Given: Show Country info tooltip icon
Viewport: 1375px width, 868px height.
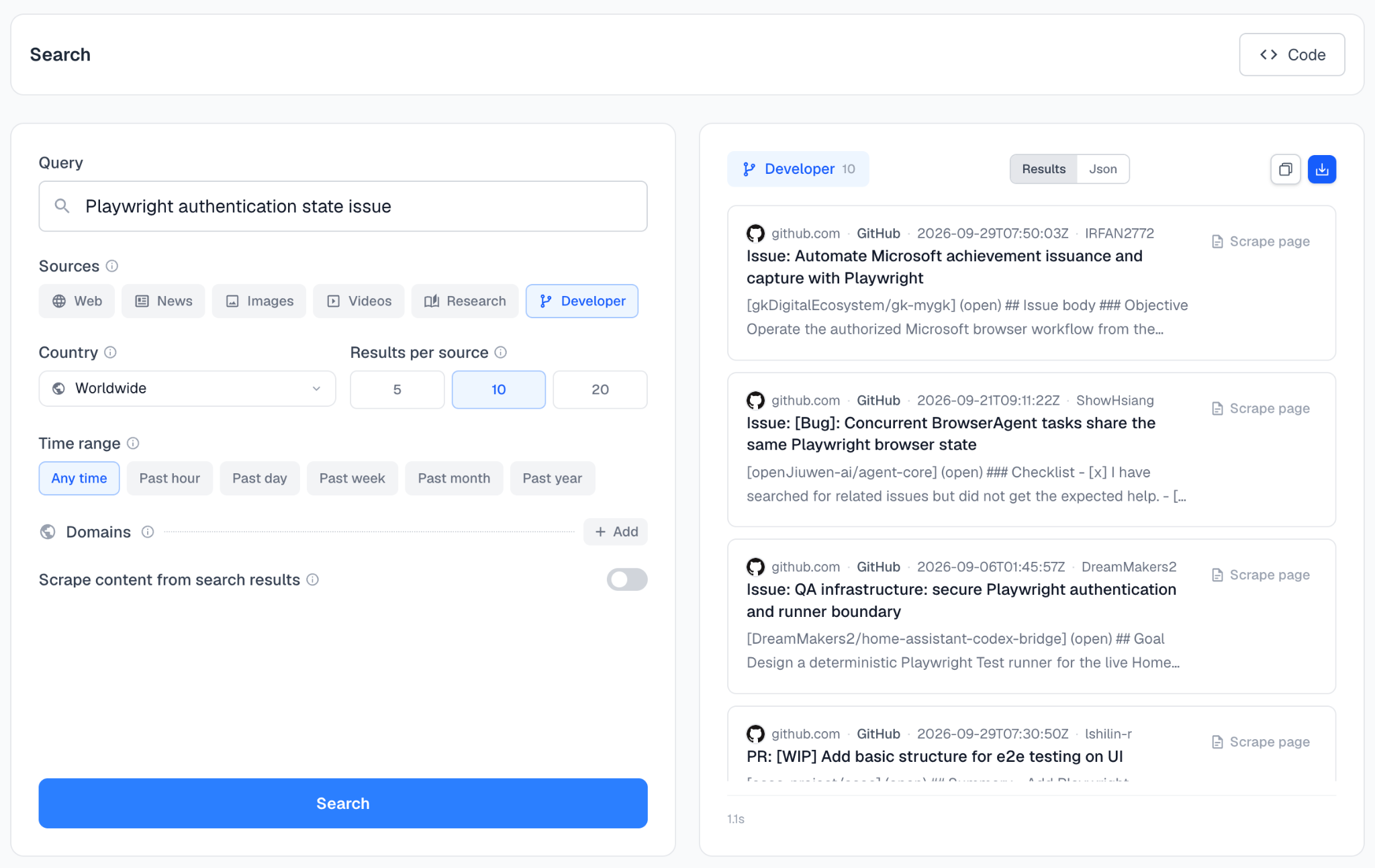Looking at the screenshot, I should (x=111, y=352).
